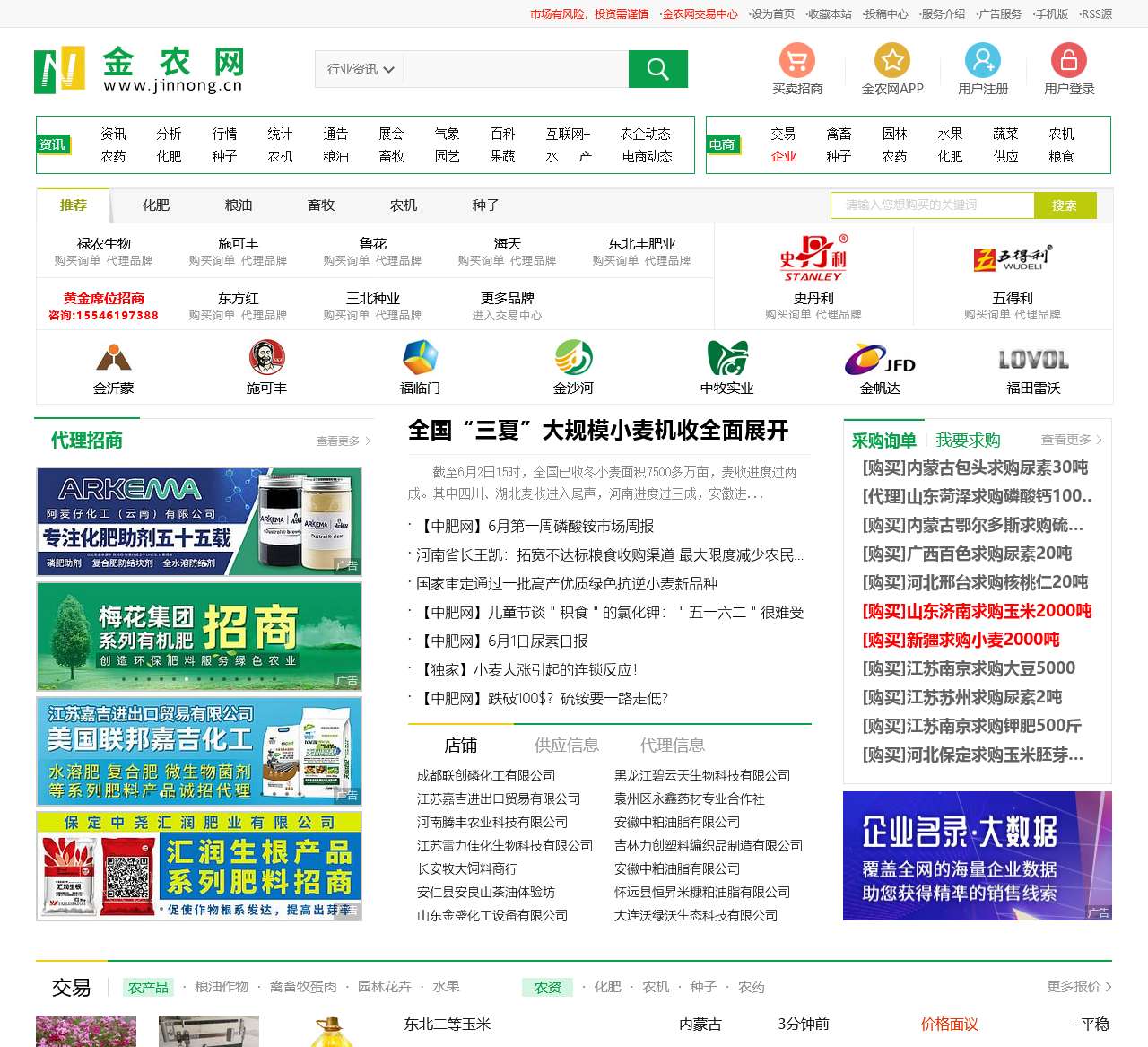
Task: Click the main keyword search field
Action: [x=516, y=69]
